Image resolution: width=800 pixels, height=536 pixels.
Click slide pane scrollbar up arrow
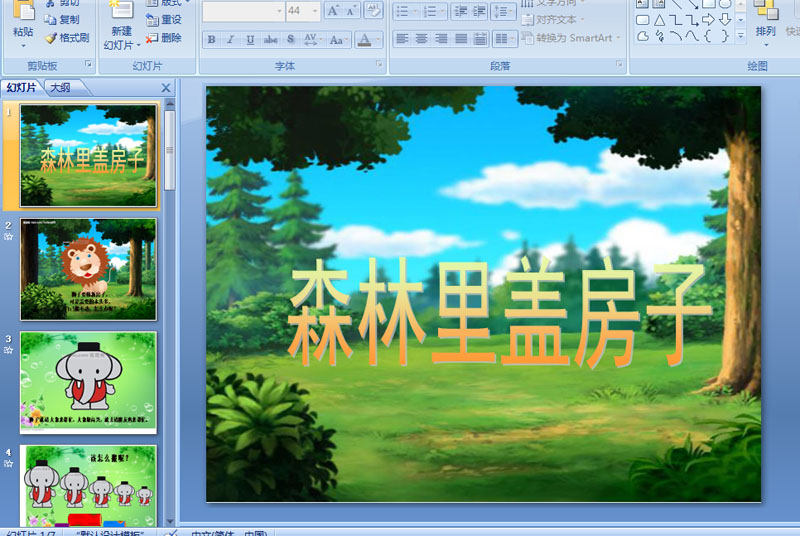coord(170,105)
